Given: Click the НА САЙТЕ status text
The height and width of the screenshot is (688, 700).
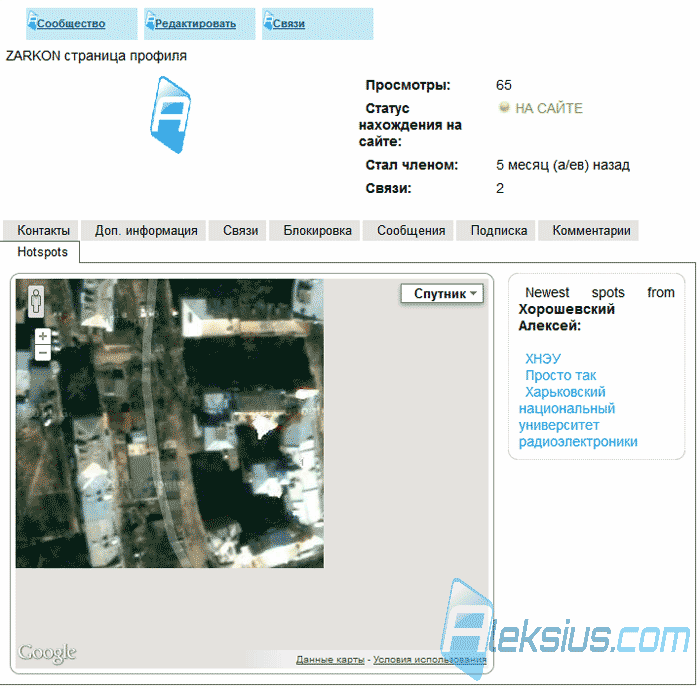Looking at the screenshot, I should (x=549, y=108).
